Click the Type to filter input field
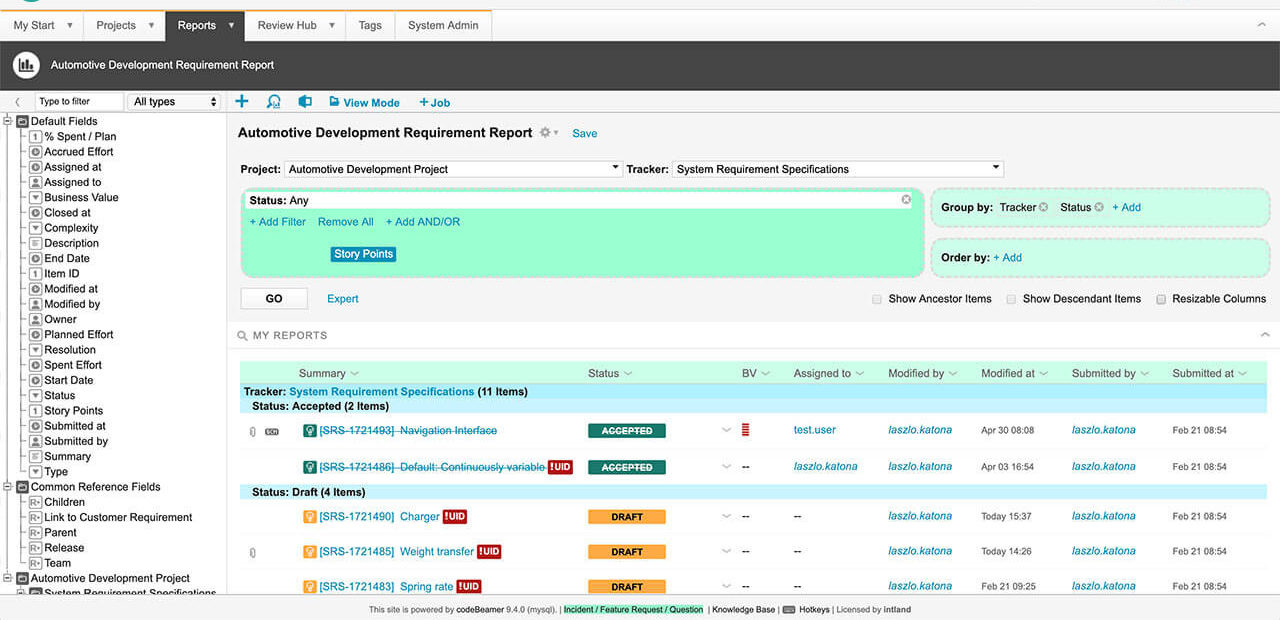 (79, 102)
